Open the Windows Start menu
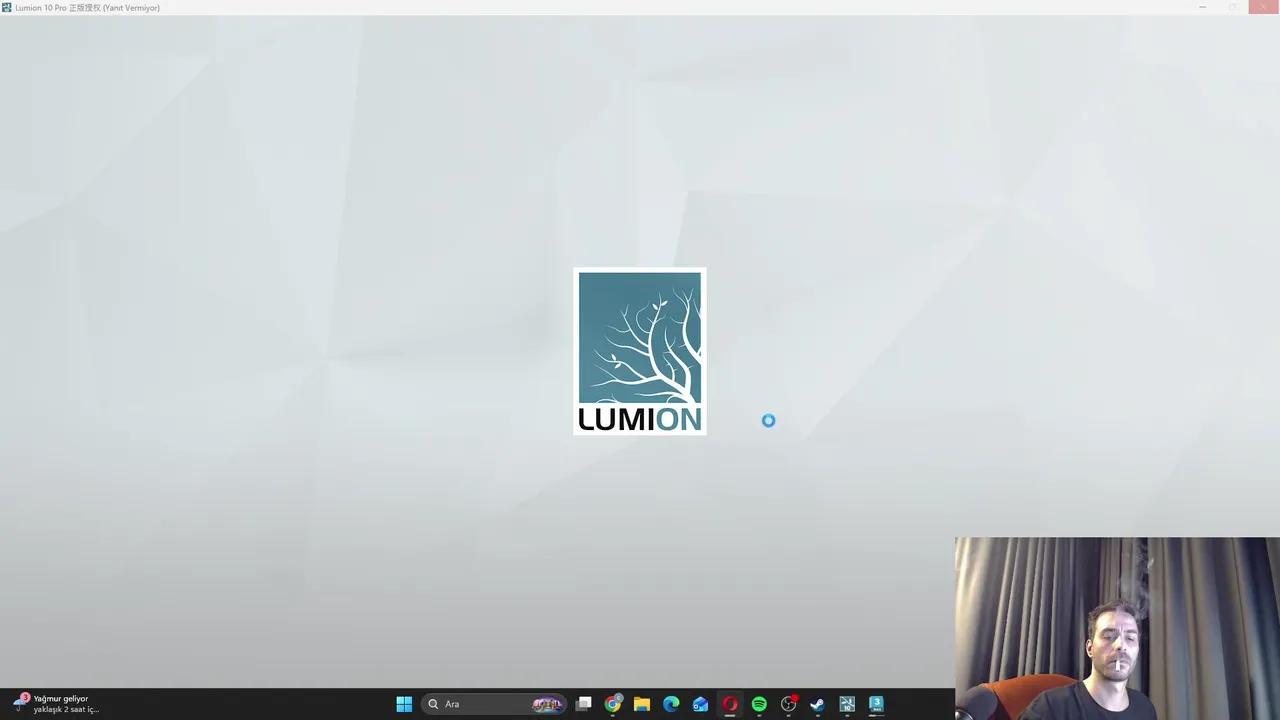Image resolution: width=1280 pixels, height=720 pixels. tap(404, 704)
